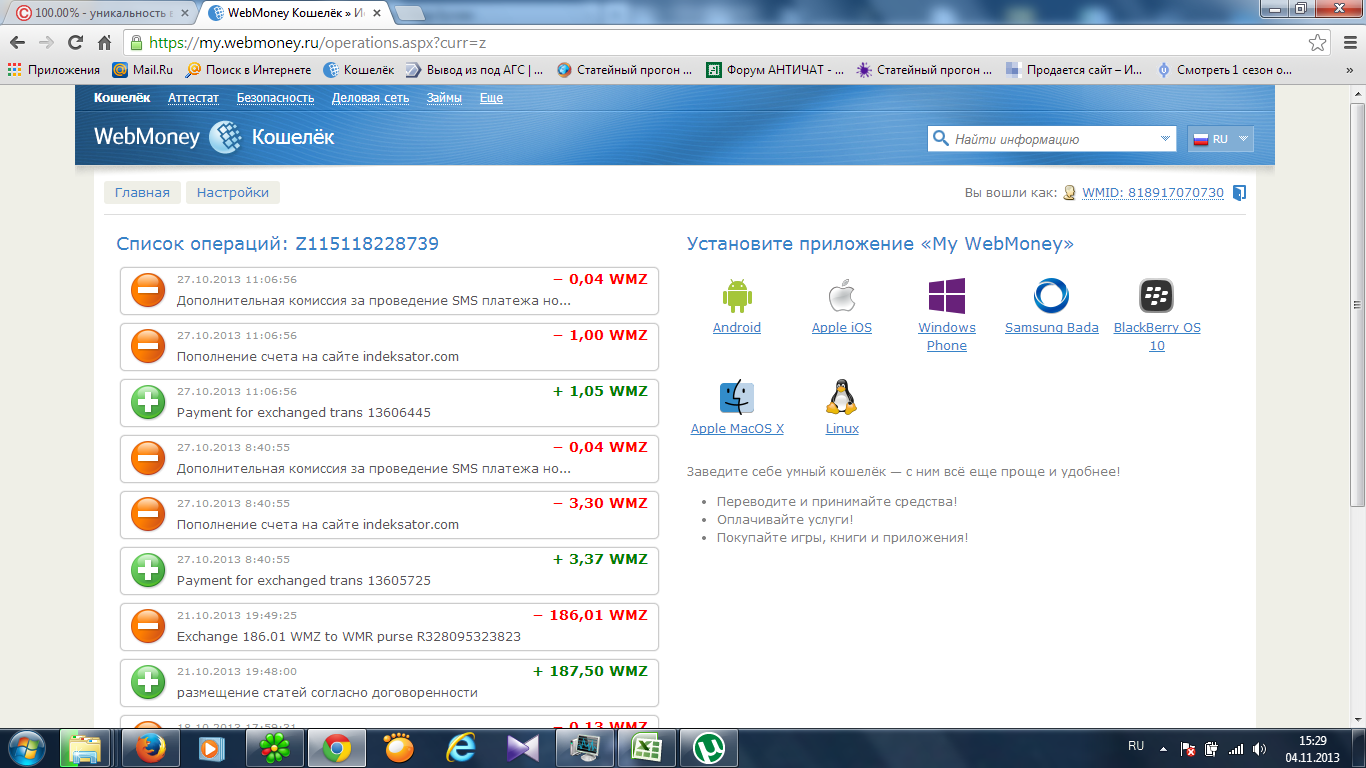This screenshot has width=1366, height=768.
Task: Open Firefox from the taskbar
Action: coord(150,747)
